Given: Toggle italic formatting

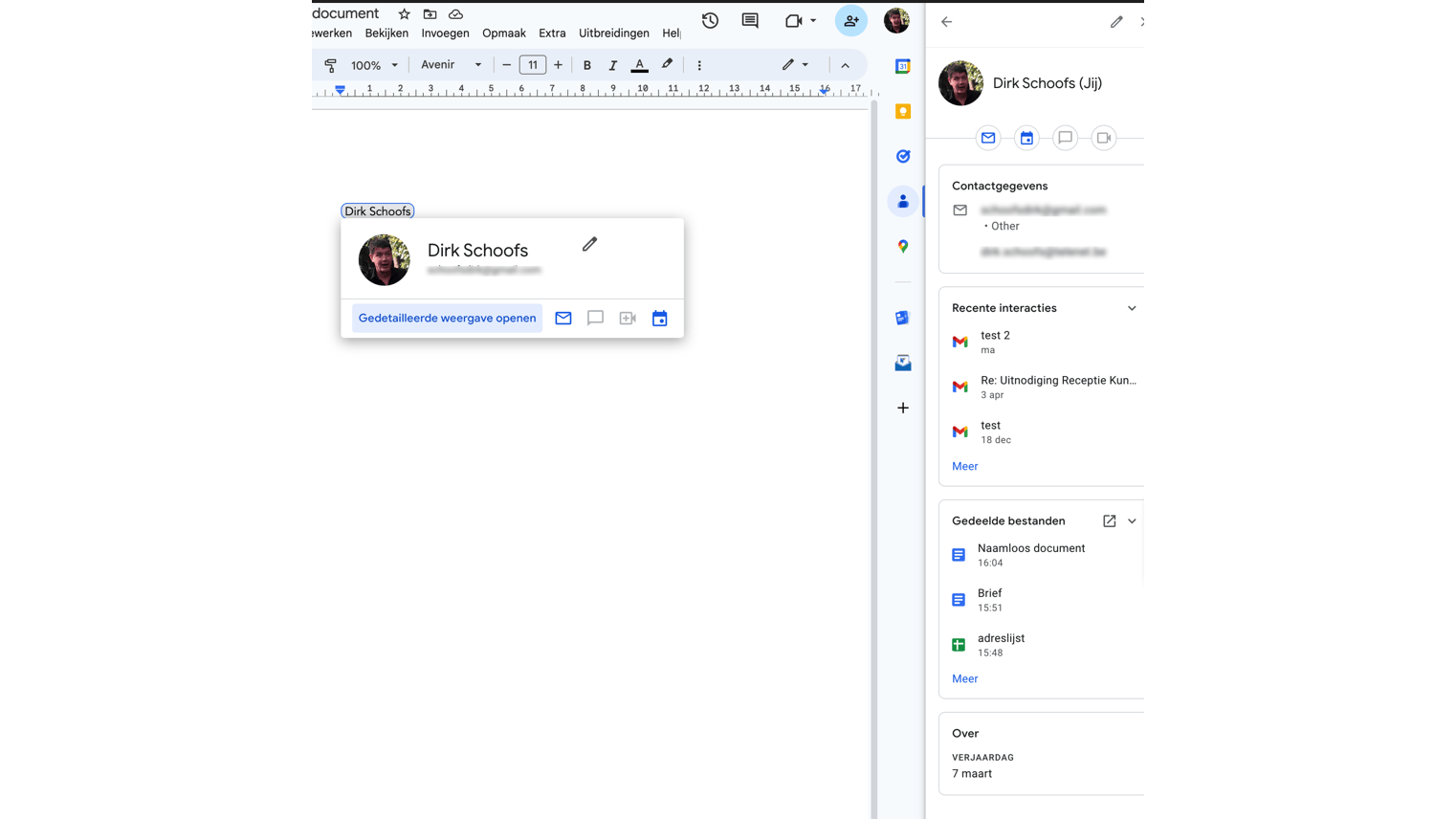Looking at the screenshot, I should coord(613,65).
